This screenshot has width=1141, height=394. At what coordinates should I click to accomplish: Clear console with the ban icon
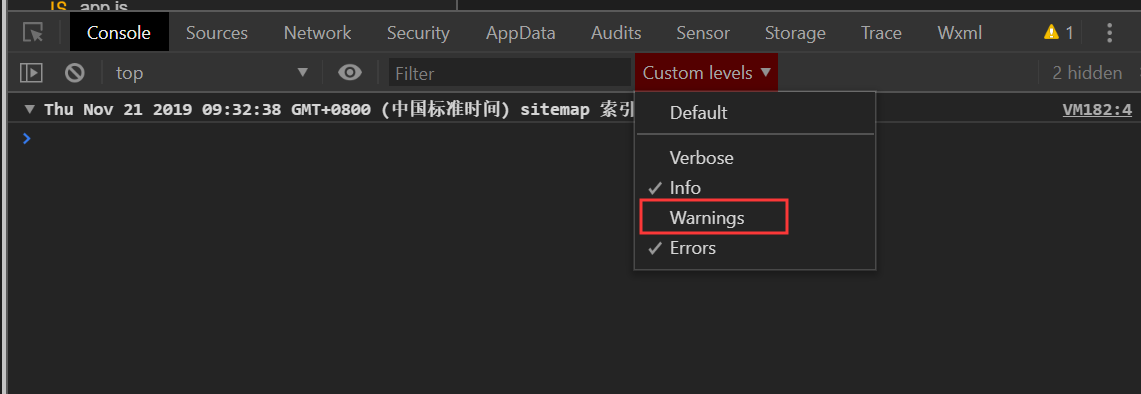click(74, 73)
